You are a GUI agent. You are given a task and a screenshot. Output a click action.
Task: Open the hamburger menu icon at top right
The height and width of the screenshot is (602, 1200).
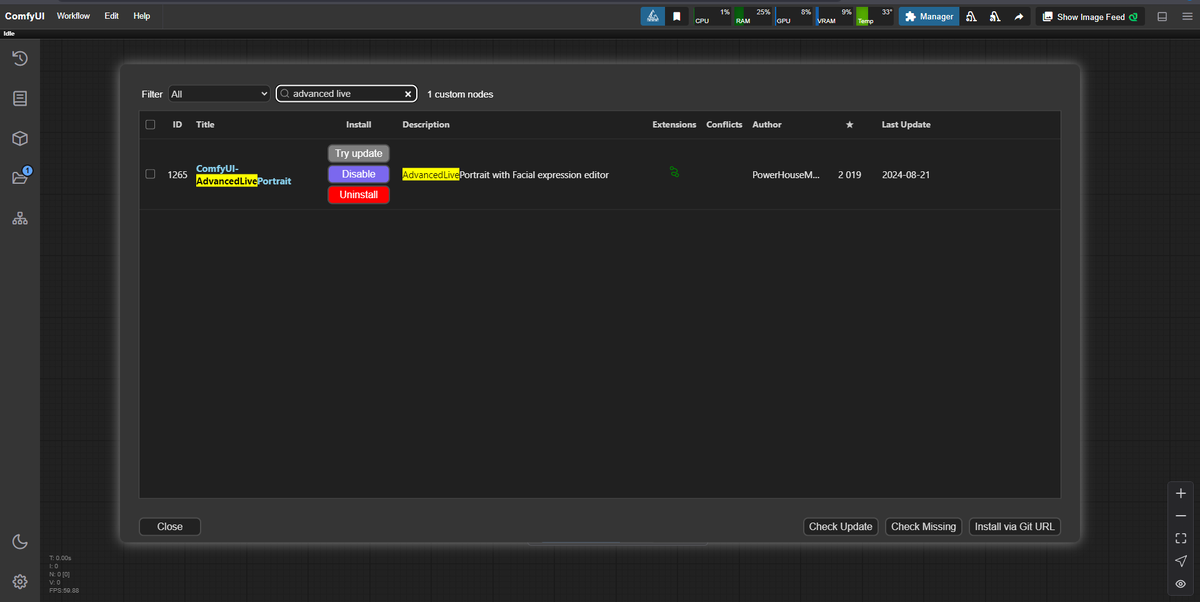click(x=1186, y=16)
